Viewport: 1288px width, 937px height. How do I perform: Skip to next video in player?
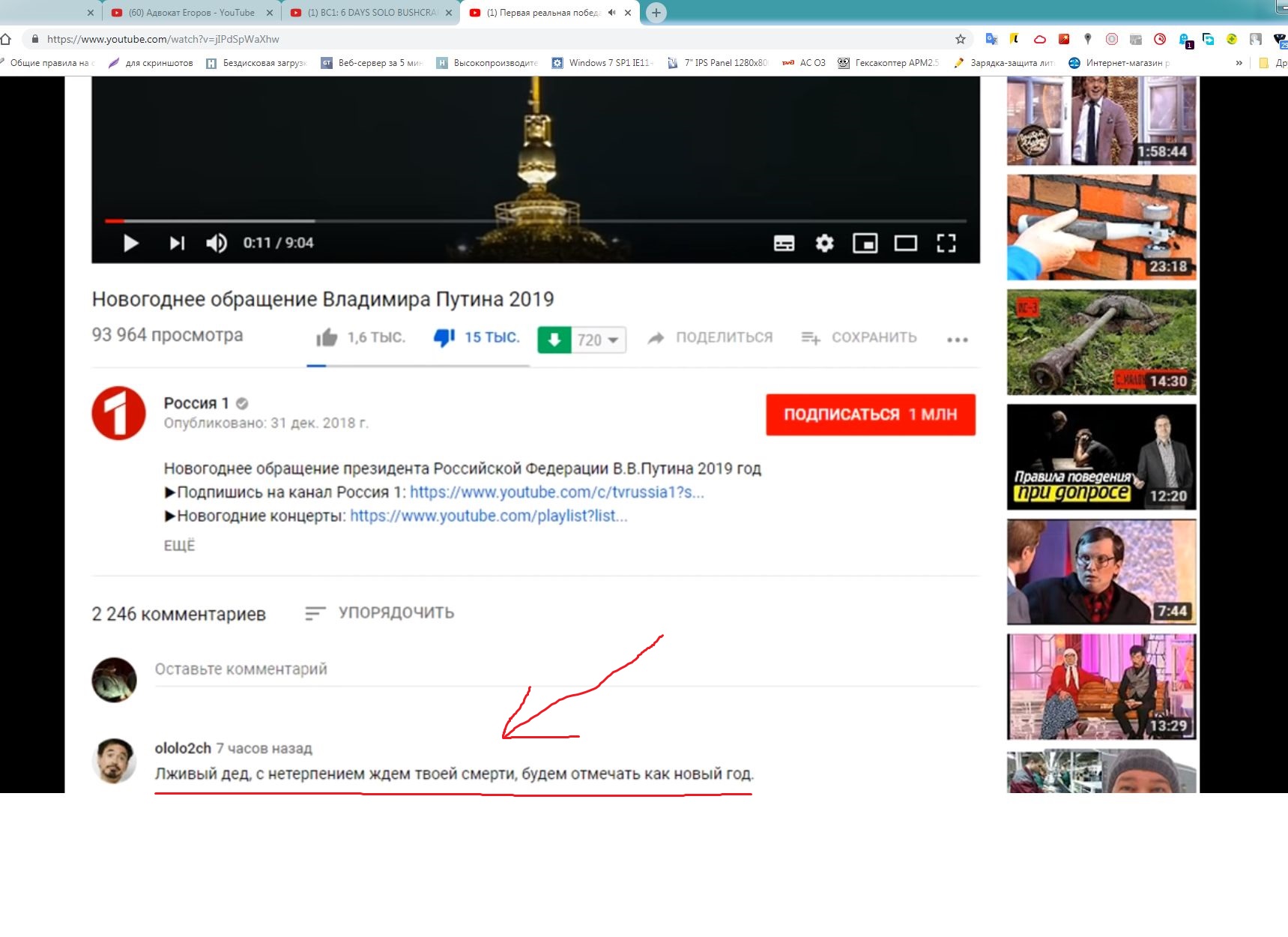coord(177,243)
